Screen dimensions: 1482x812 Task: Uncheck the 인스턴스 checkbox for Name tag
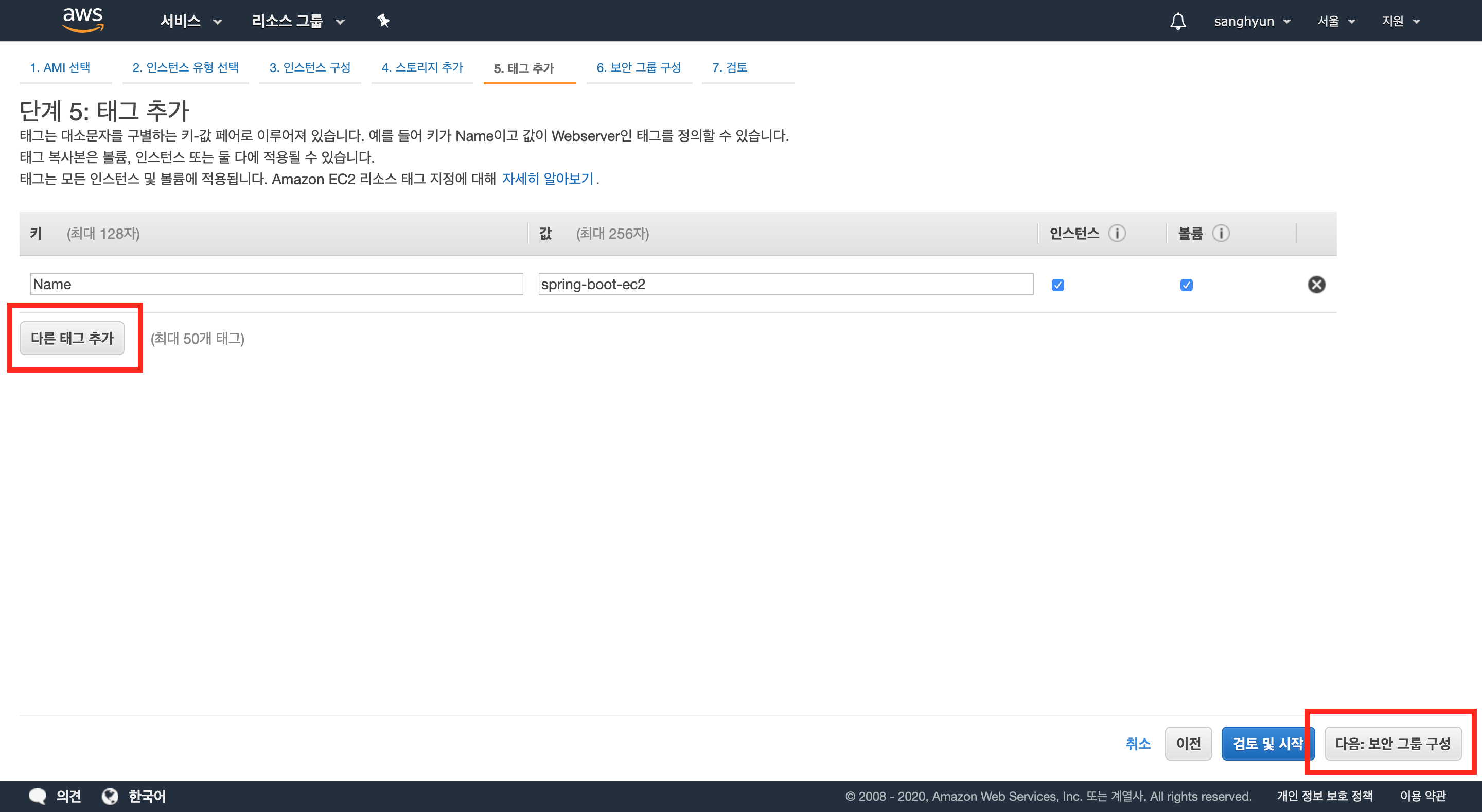pos(1057,285)
